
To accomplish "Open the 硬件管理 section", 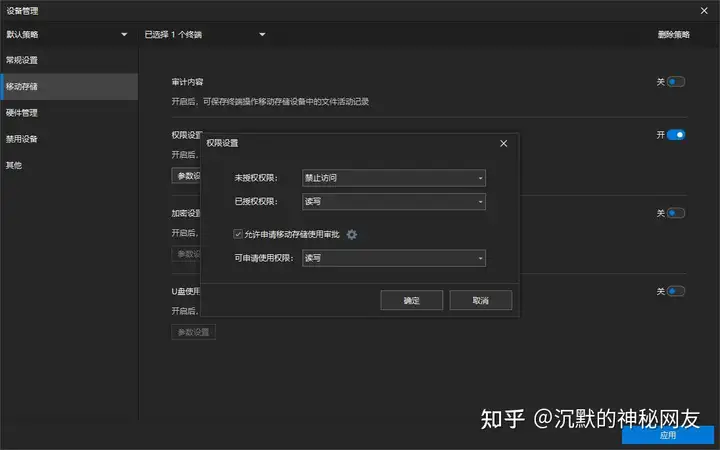I will (x=69, y=112).
